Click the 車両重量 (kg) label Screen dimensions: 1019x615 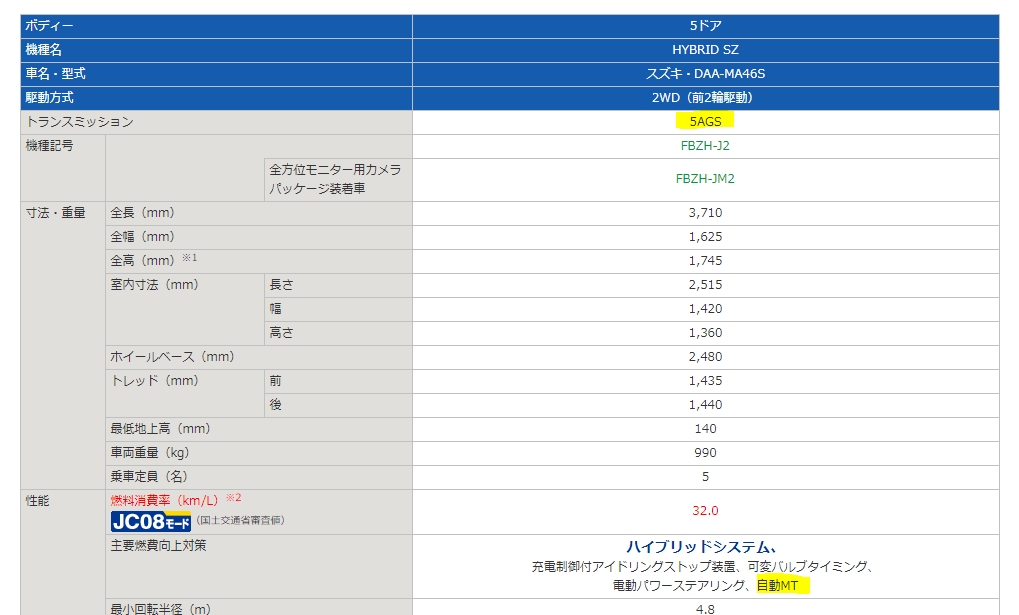point(149,454)
